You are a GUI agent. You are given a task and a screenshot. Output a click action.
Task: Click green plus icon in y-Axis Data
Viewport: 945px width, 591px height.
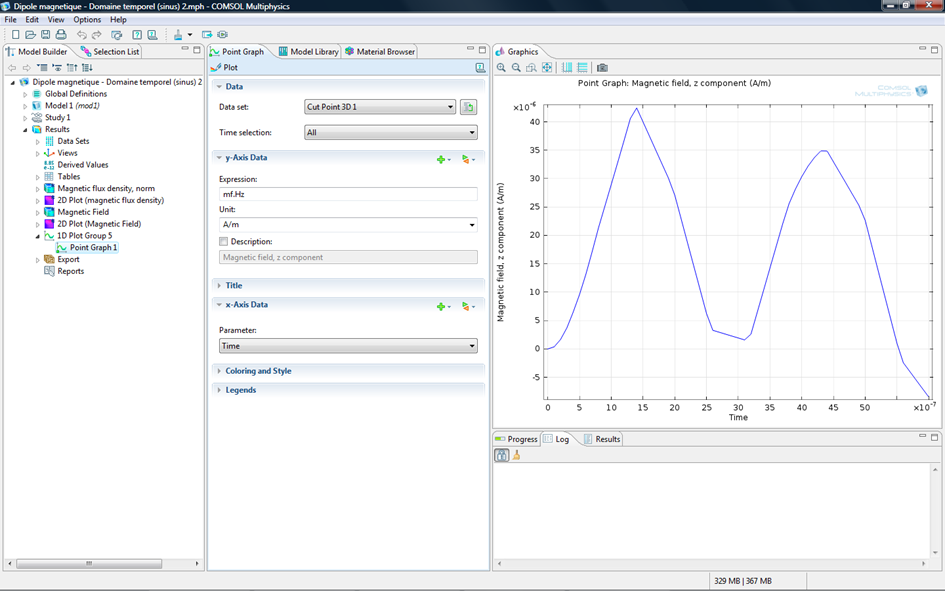tap(441, 159)
